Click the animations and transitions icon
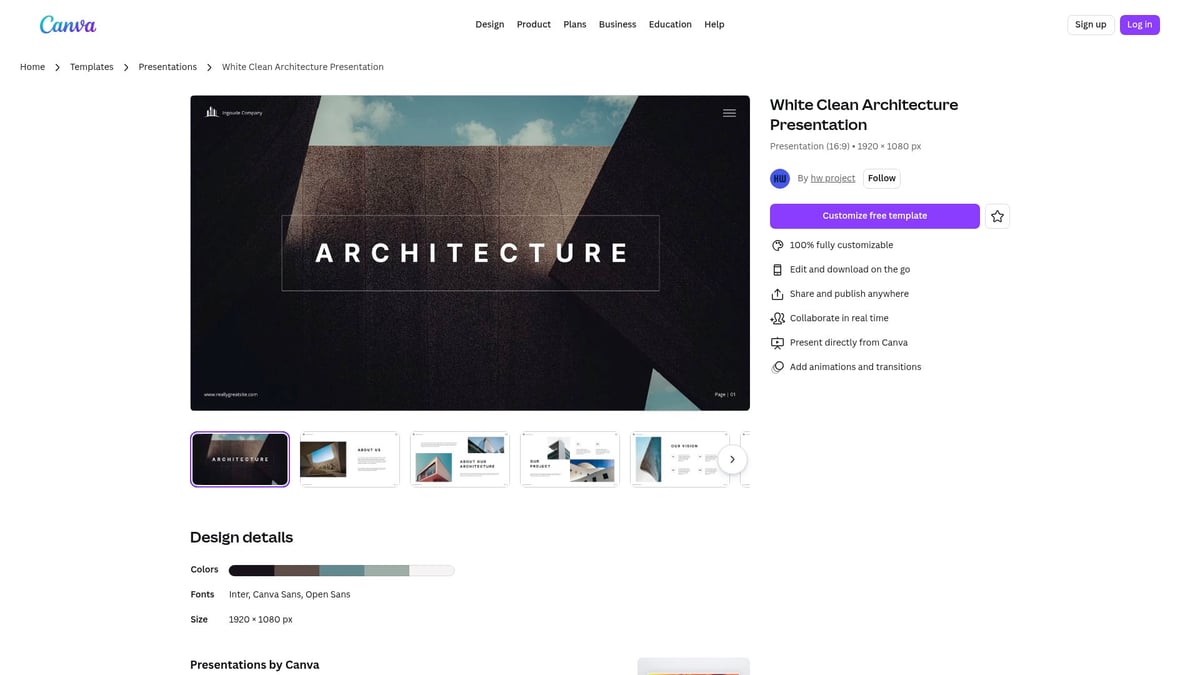 (777, 366)
